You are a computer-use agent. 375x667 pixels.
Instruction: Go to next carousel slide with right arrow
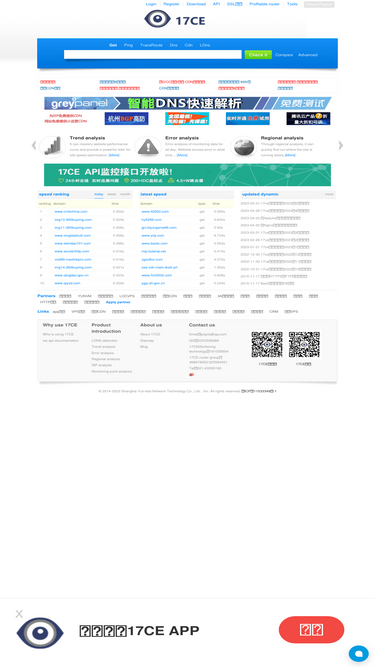[341, 145]
